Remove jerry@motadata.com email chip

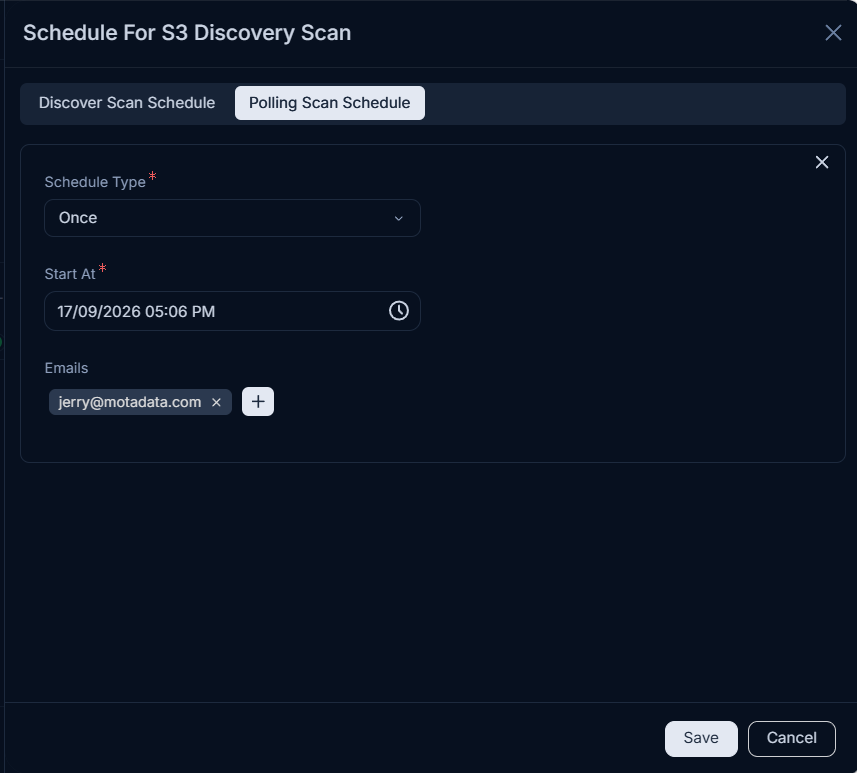pyautogui.click(x=216, y=402)
